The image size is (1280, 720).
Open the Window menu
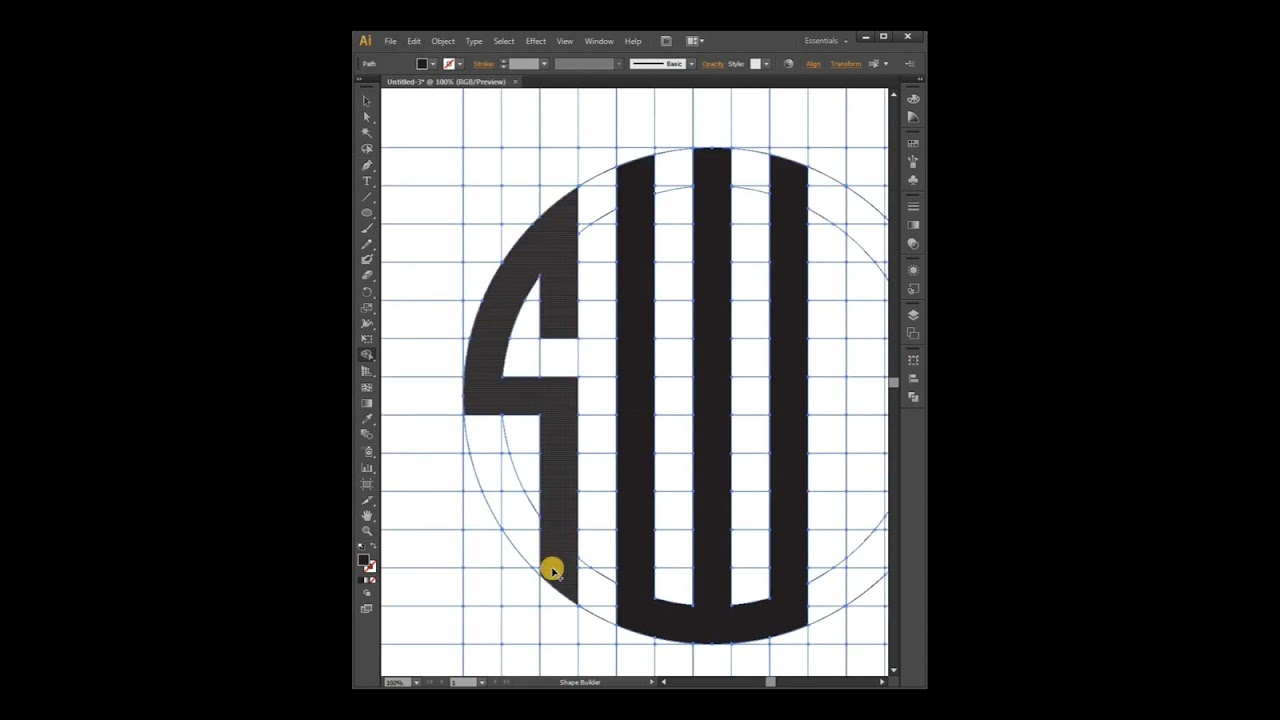point(599,41)
